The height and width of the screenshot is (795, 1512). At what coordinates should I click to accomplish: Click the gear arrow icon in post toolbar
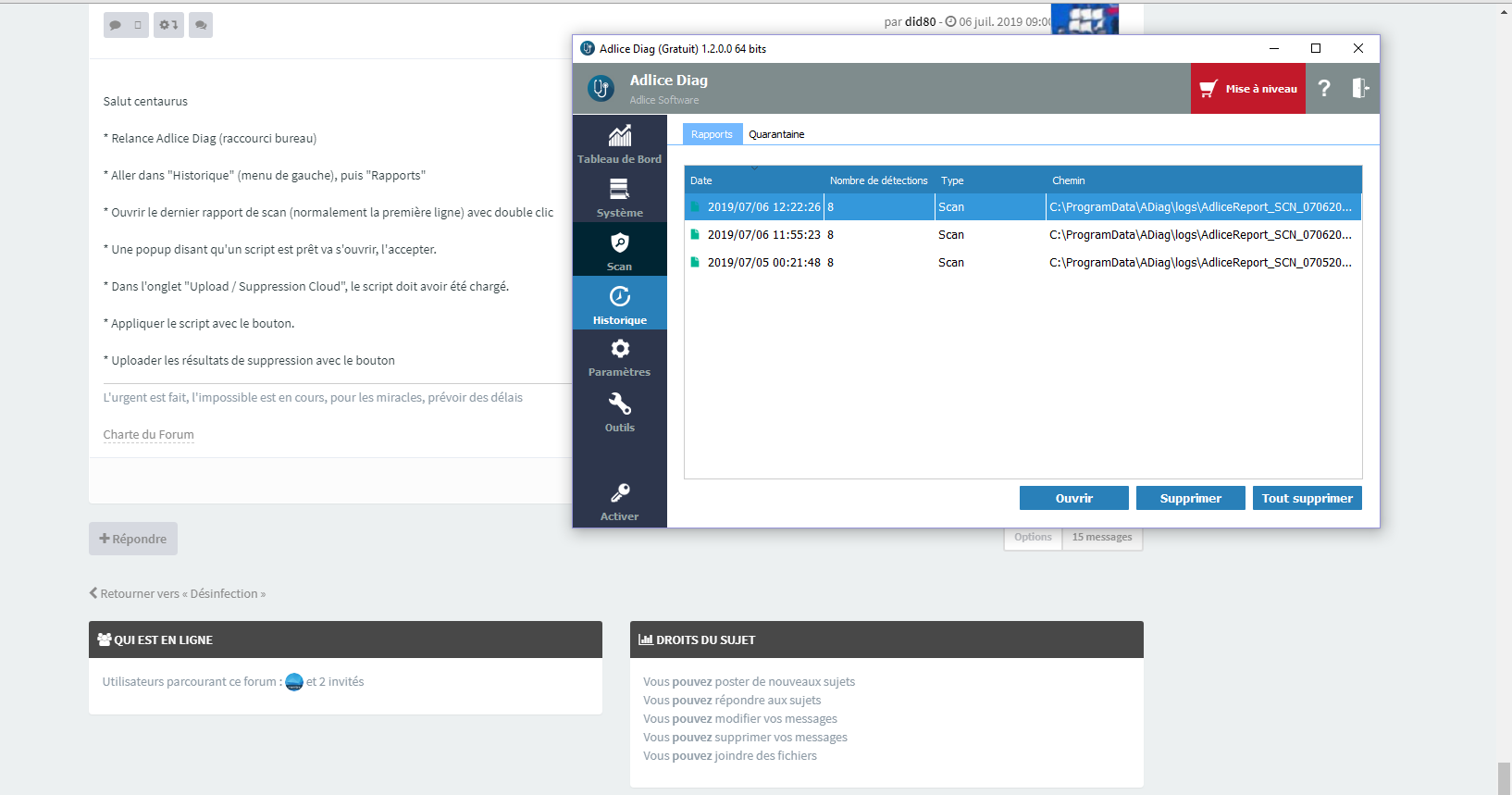coord(168,25)
